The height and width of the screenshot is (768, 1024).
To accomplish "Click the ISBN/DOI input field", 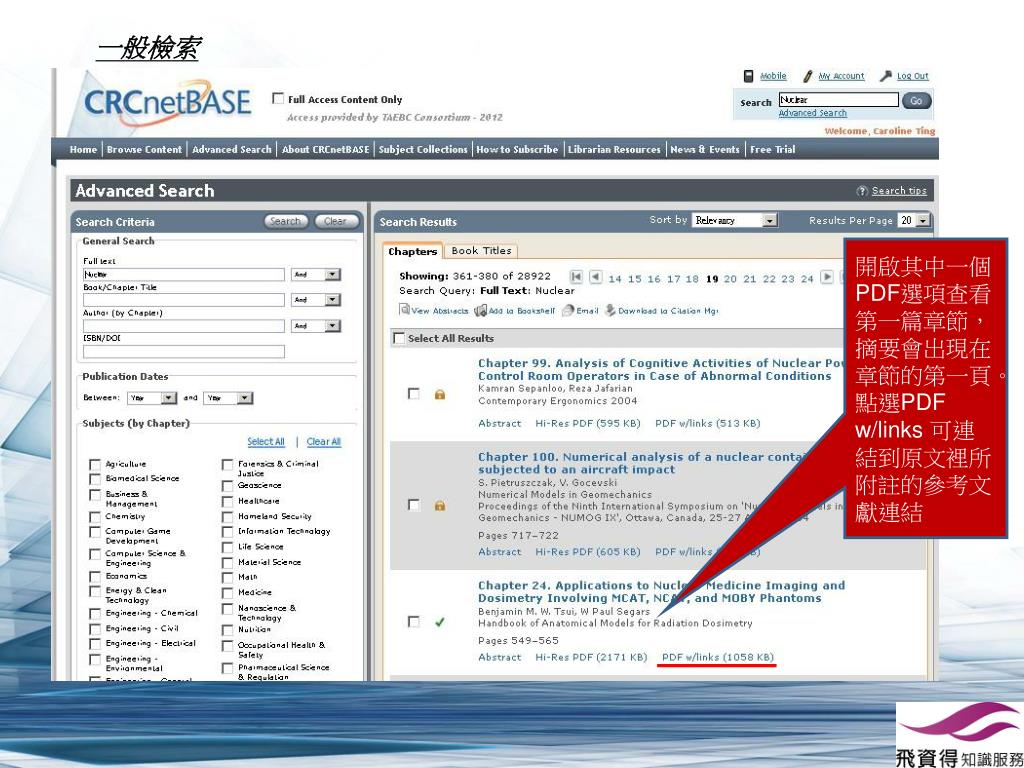I will coord(184,352).
